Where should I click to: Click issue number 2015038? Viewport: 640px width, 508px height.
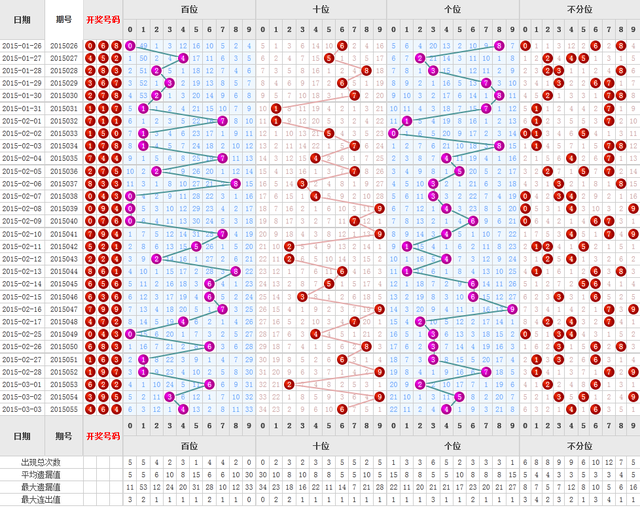[x=64, y=196]
